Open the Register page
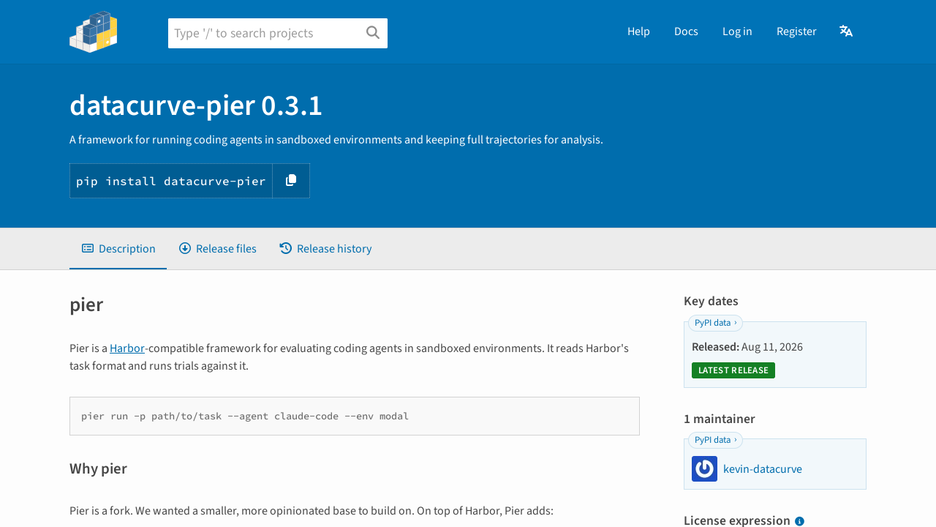 (796, 32)
